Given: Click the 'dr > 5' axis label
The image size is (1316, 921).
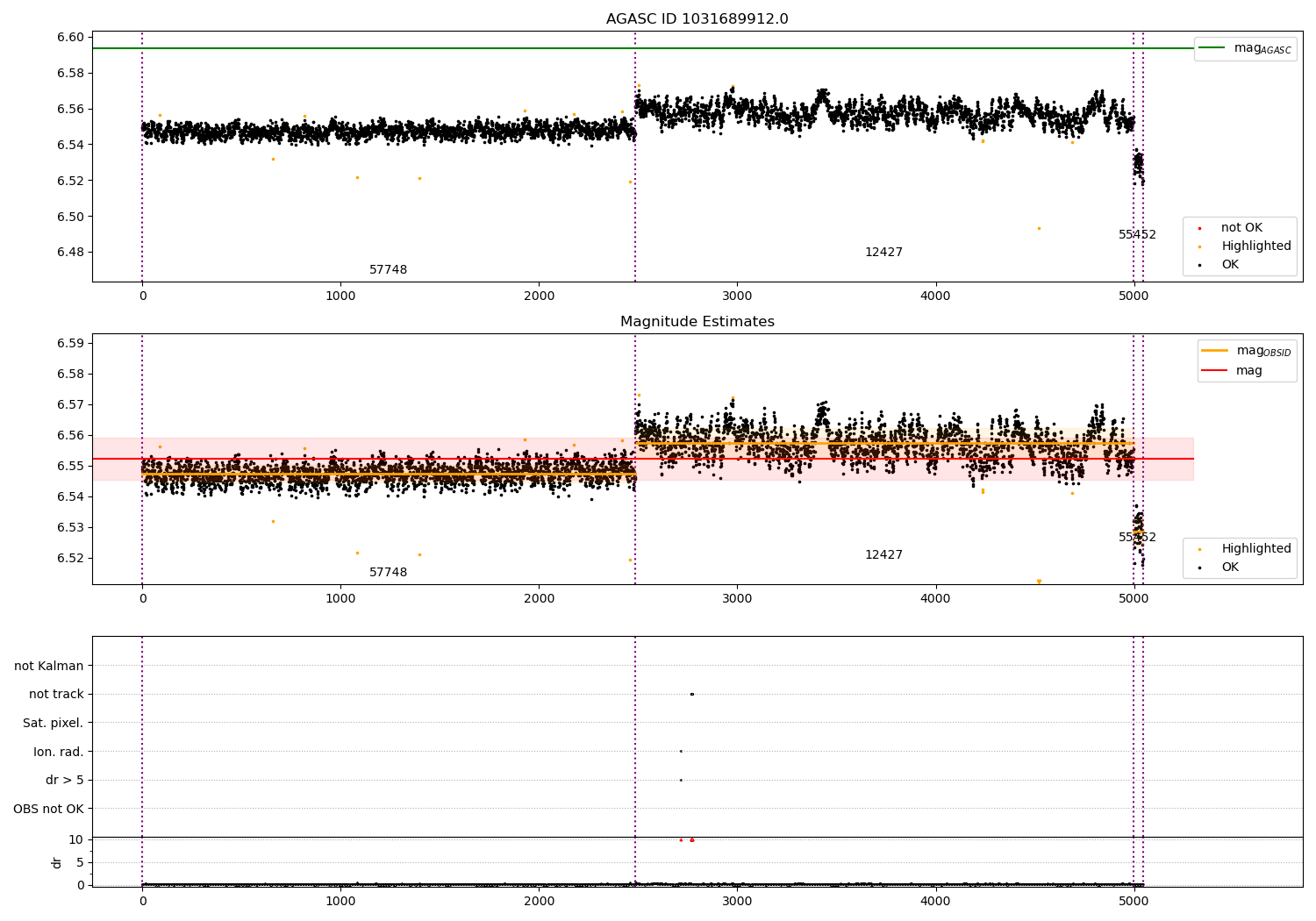Looking at the screenshot, I should pos(64,781).
